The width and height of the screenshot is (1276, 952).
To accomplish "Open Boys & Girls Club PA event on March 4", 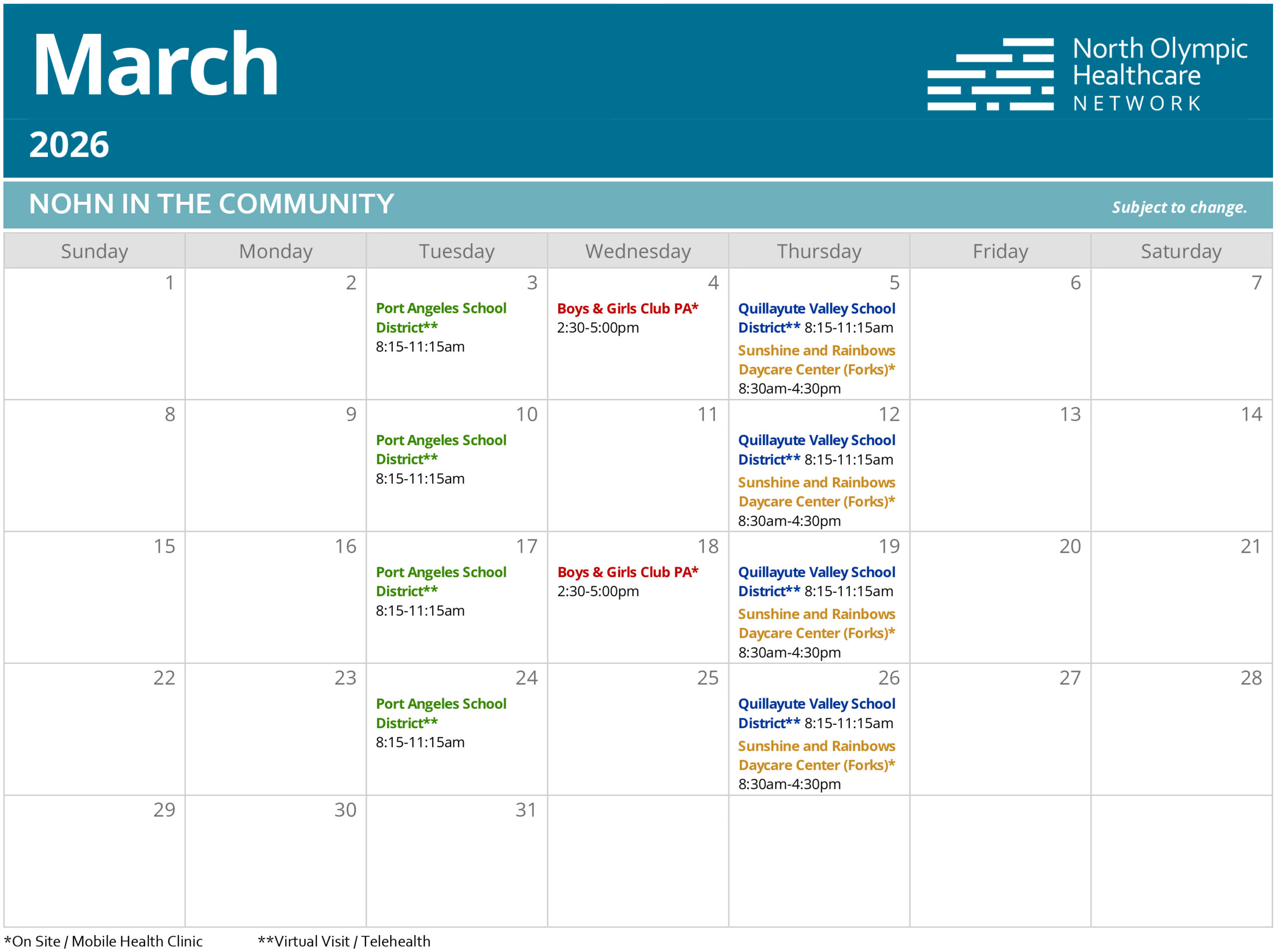I will point(627,309).
